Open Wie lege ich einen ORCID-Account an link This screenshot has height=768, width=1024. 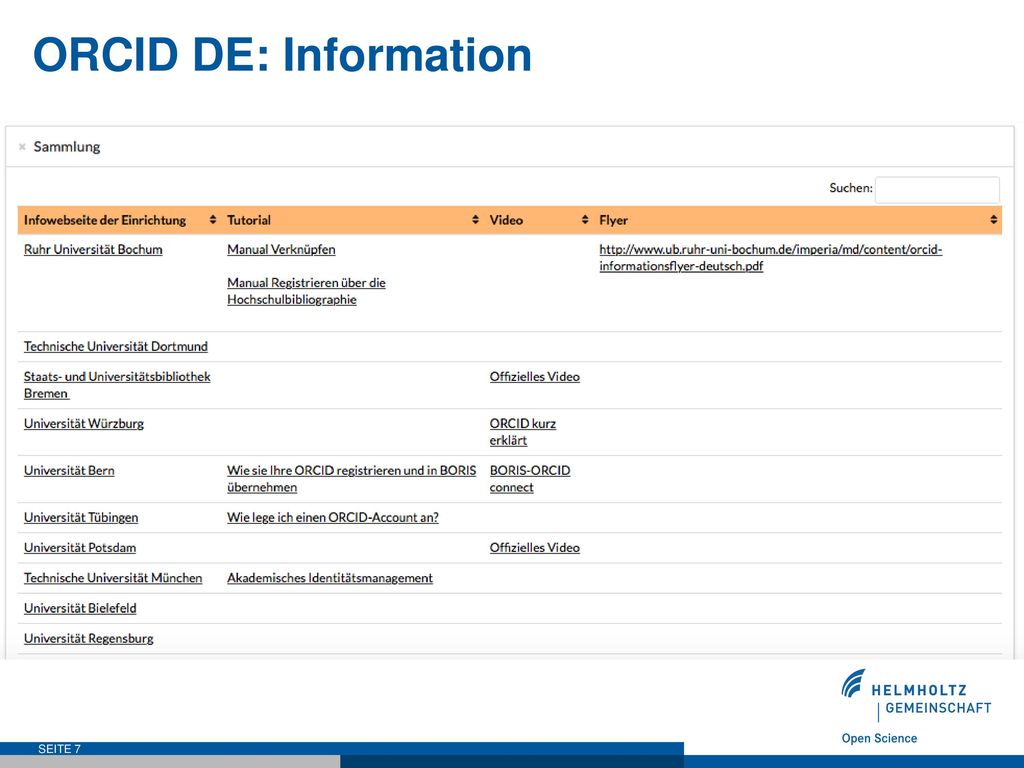332,518
